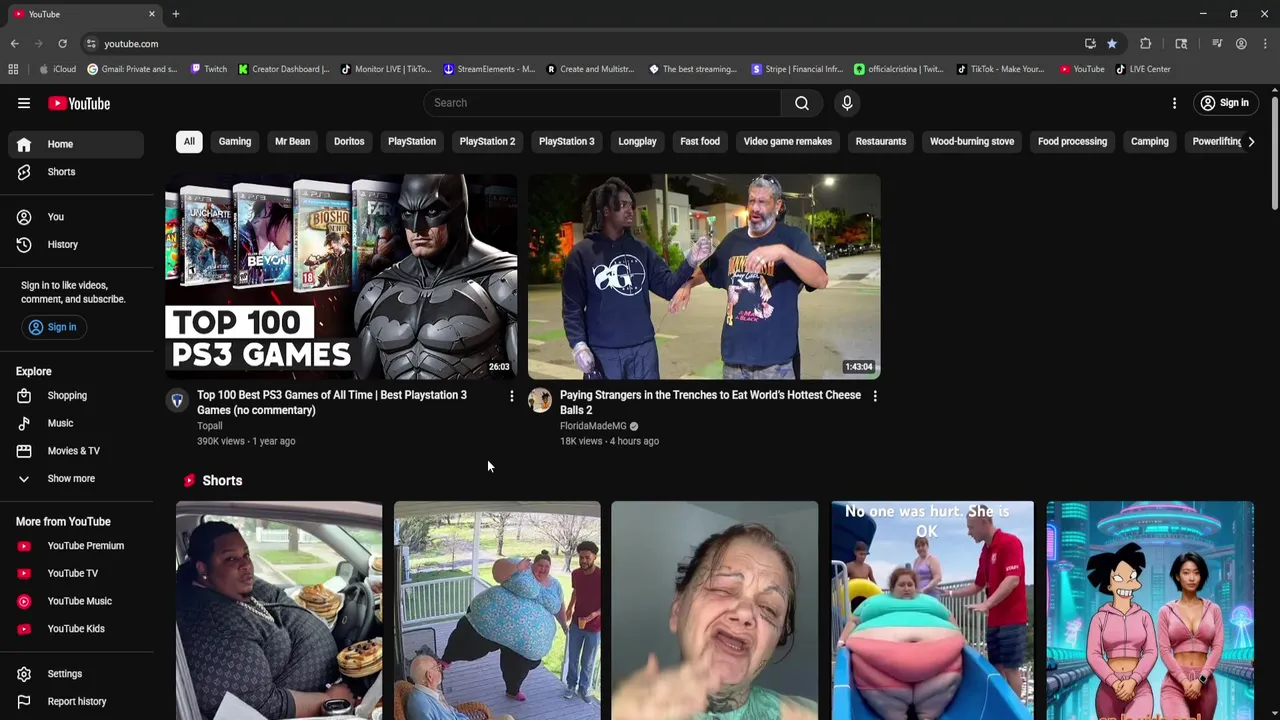Select the Wood-burning stove chip
Screen dimensions: 1280x720
972,142
